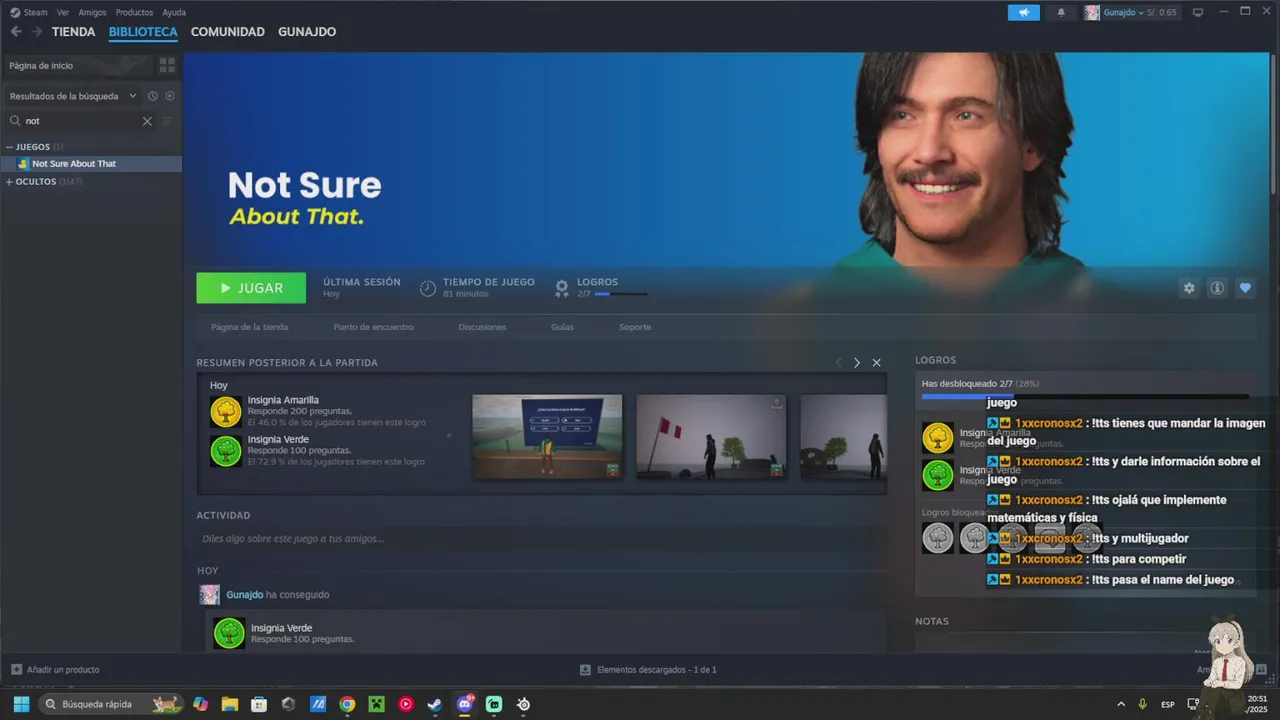Expand the Resultados de la búsqueda dropdown

[73, 96]
